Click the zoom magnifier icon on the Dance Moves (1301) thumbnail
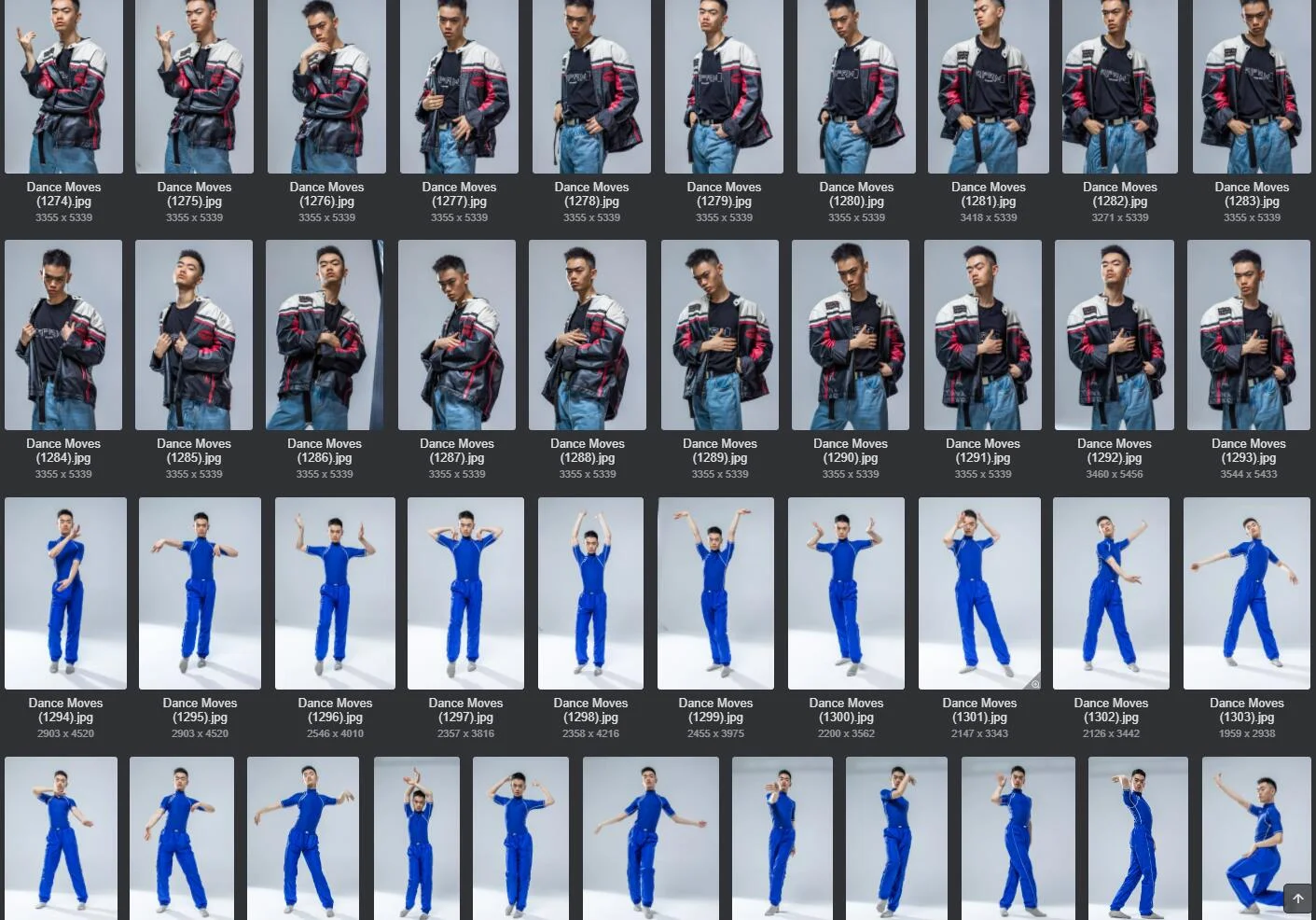 tap(1034, 683)
